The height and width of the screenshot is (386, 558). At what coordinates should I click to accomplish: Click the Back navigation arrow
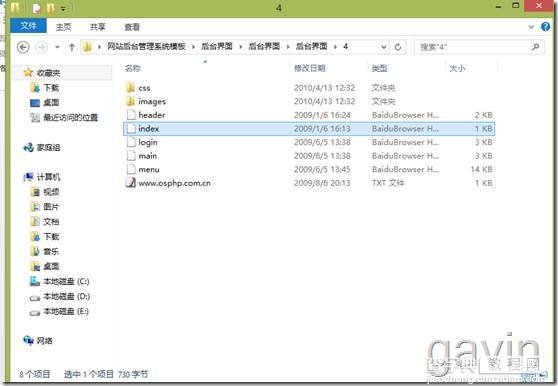tap(23, 47)
